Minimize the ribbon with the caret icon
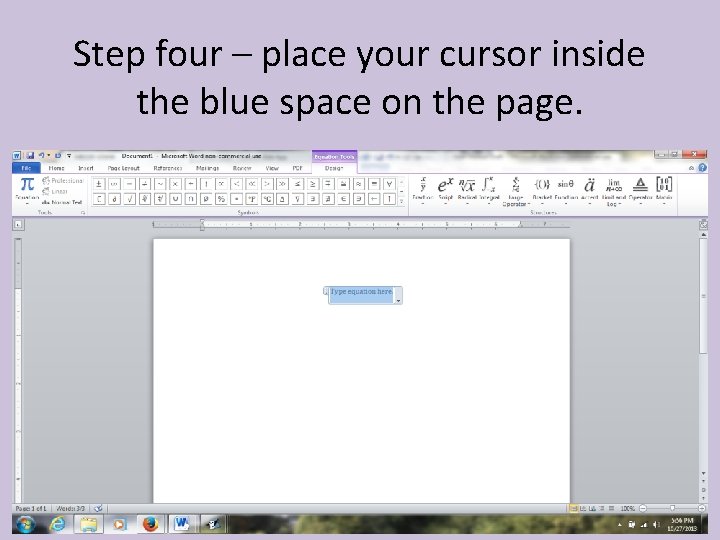The image size is (720, 540). click(692, 168)
